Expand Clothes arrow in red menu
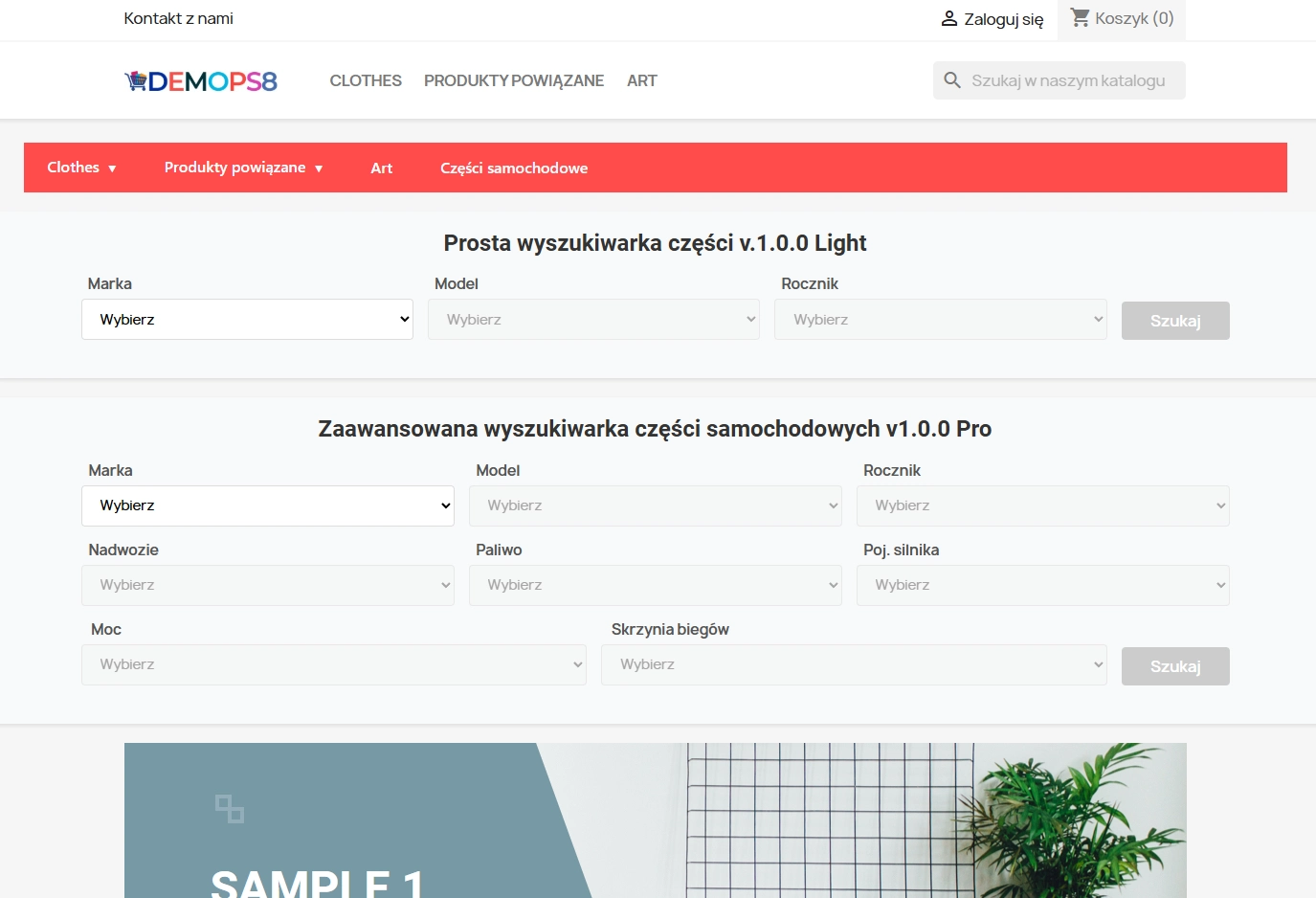1316x898 pixels. 112,168
